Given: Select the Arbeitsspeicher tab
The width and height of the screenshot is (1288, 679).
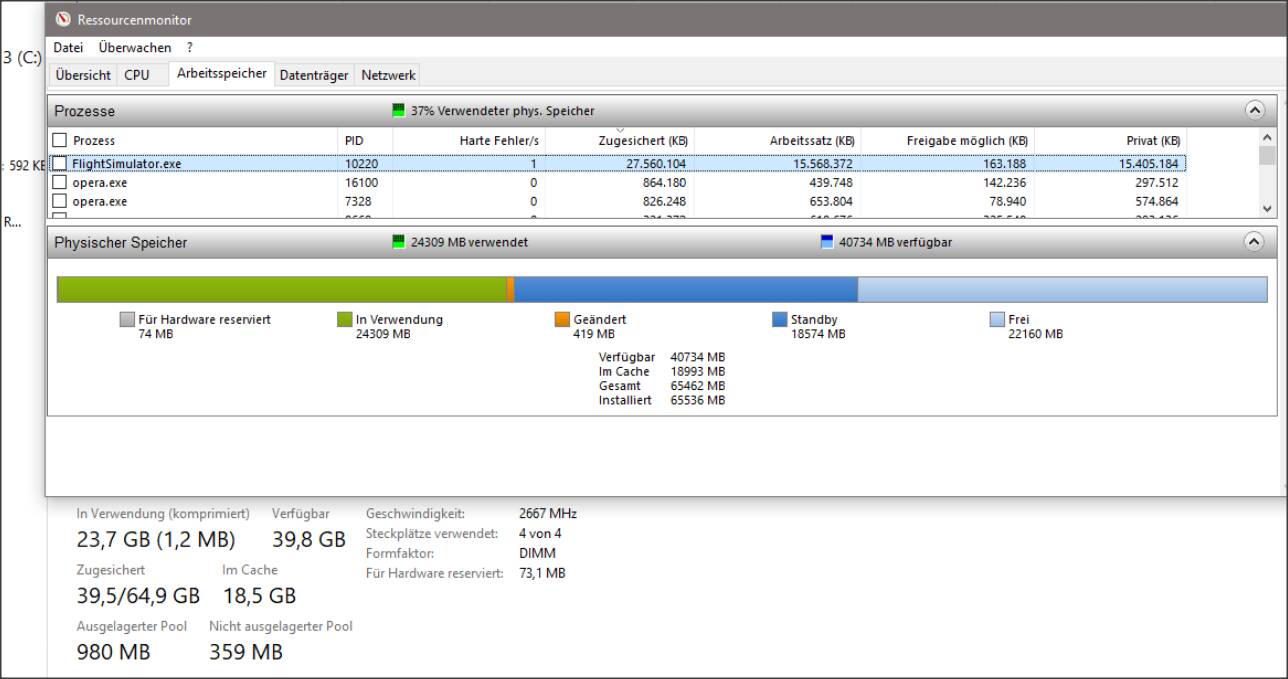Looking at the screenshot, I should [x=222, y=73].
